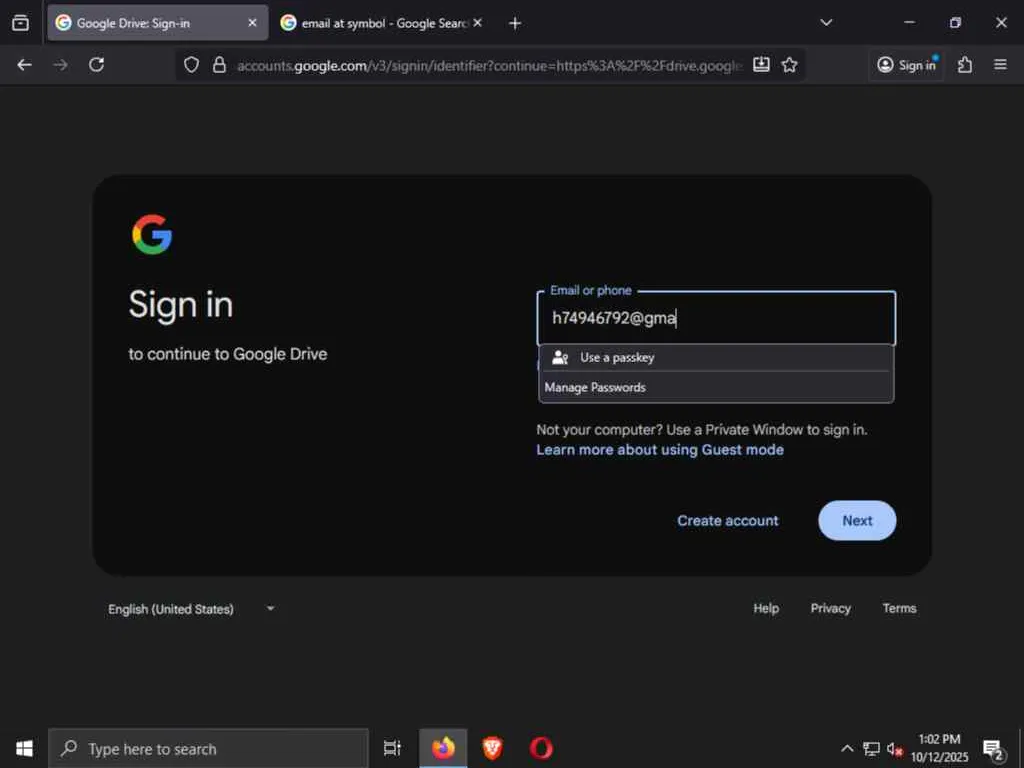Open a new browser tab
Viewport: 1024px width, 768px height.
pyautogui.click(x=515, y=24)
